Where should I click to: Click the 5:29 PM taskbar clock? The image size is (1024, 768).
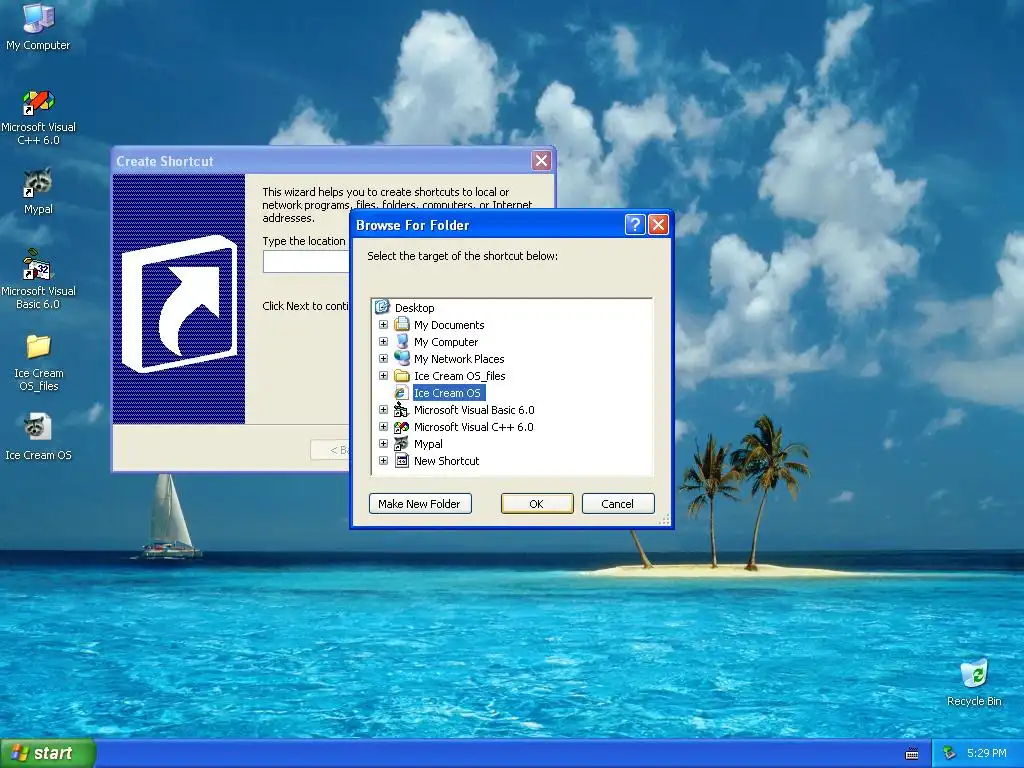click(987, 753)
